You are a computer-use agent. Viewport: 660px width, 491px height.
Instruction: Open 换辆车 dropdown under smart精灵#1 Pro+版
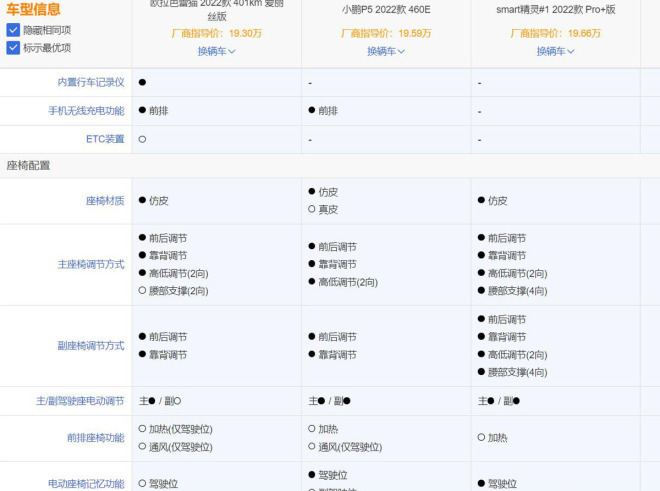tap(555, 51)
